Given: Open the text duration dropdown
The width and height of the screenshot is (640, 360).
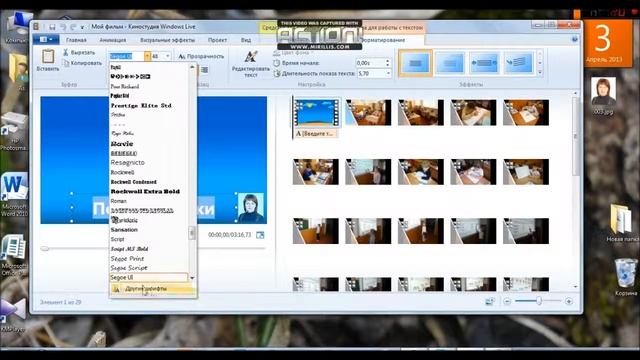Looking at the screenshot, I should [388, 73].
